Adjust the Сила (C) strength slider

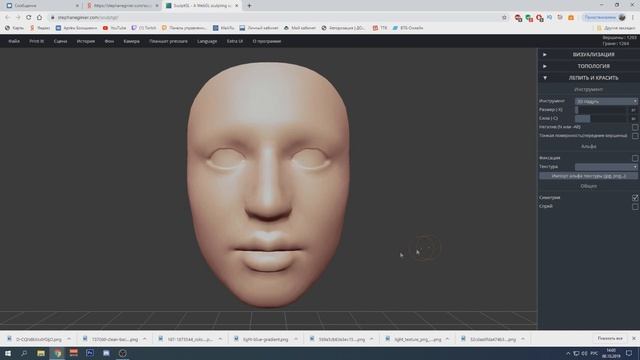point(600,118)
